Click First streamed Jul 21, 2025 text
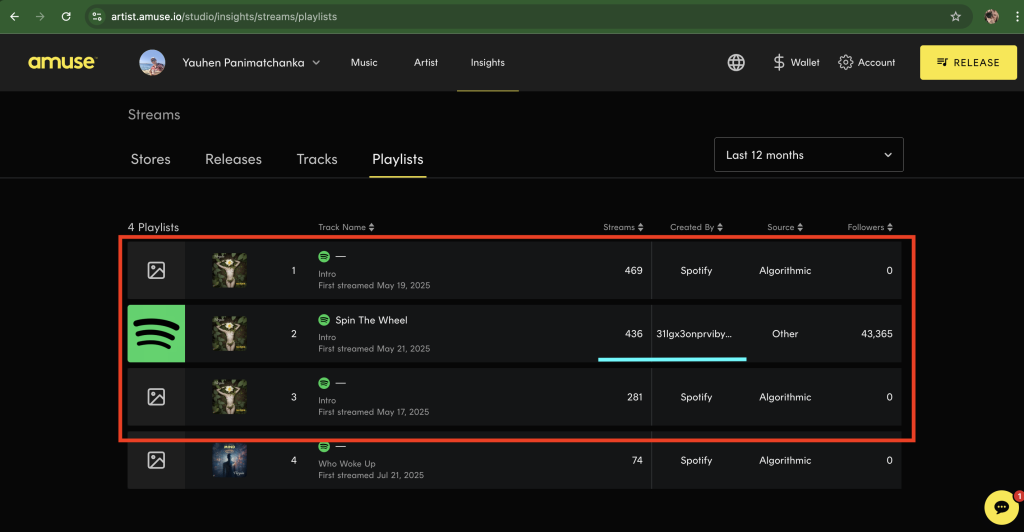The image size is (1024, 532). pyautogui.click(x=371, y=475)
